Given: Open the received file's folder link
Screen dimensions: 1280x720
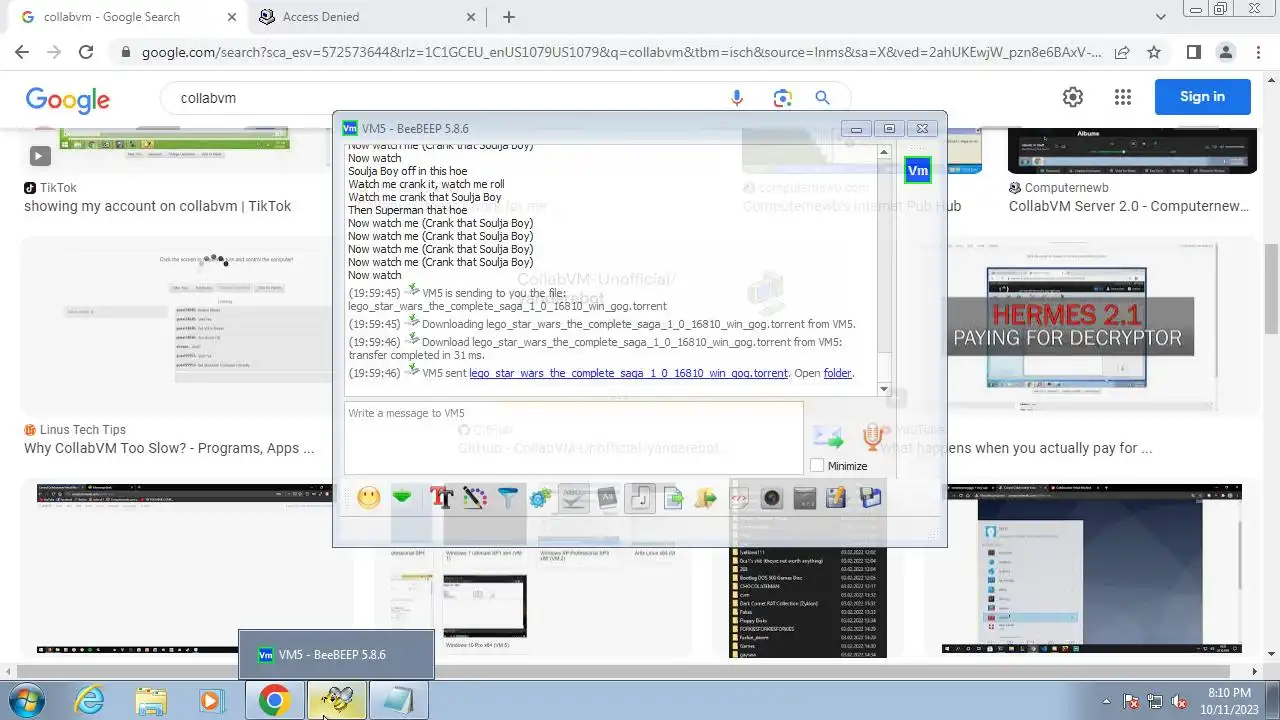Looking at the screenshot, I should [838, 373].
